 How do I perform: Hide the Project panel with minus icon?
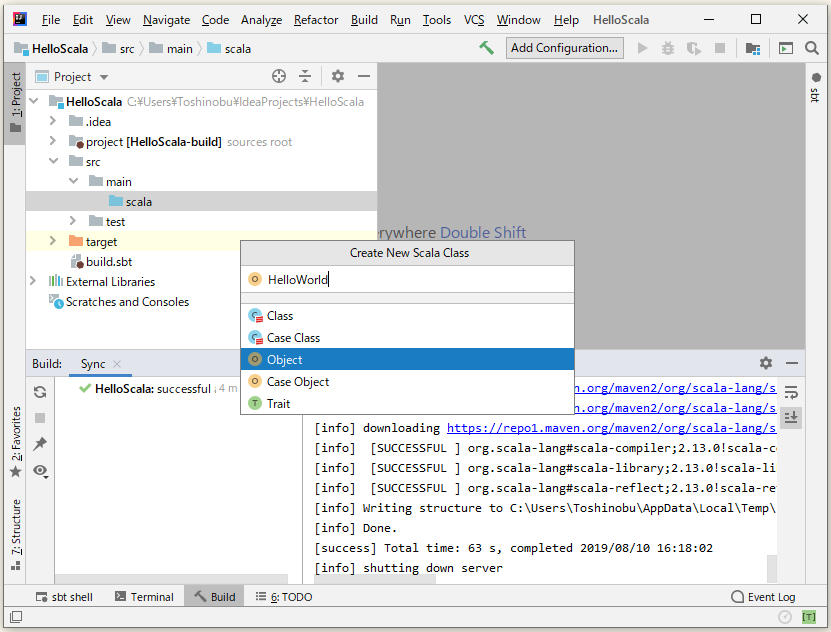364,76
